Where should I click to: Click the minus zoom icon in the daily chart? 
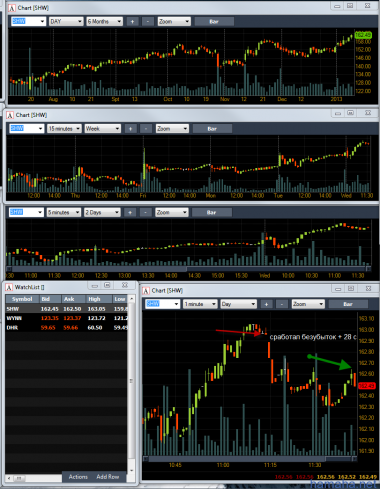148,22
